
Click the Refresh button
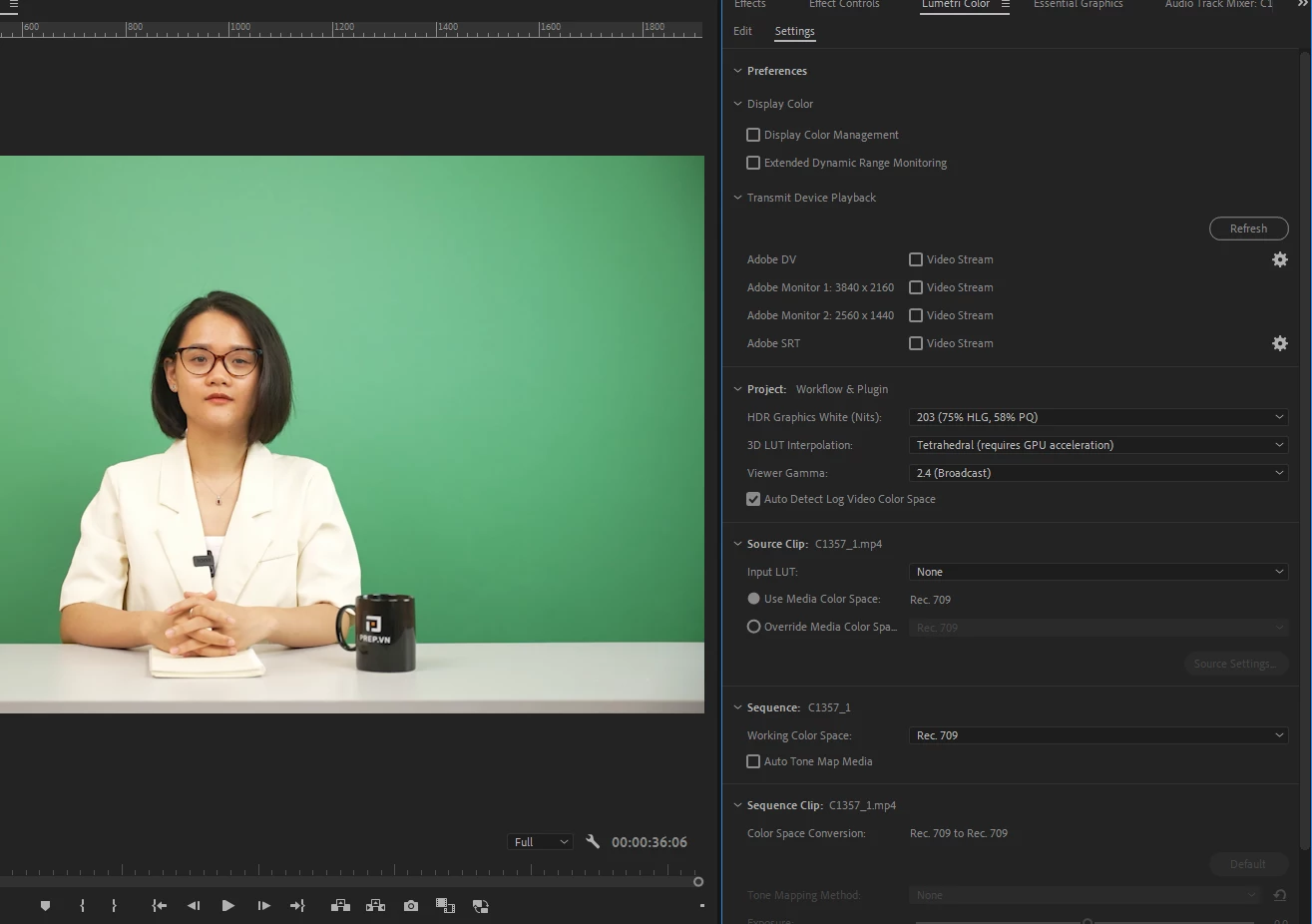(x=1249, y=229)
